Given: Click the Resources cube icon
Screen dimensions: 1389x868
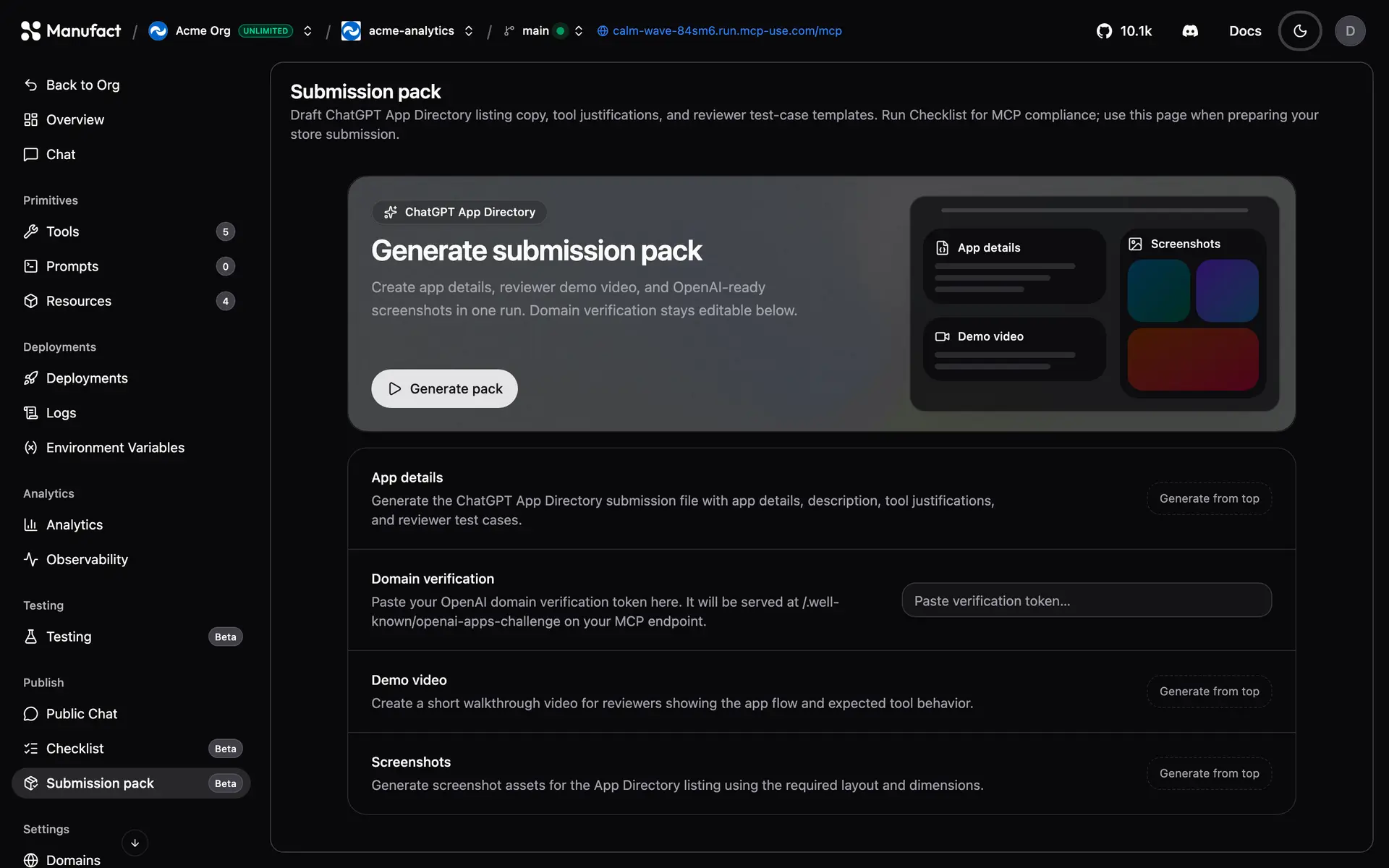Looking at the screenshot, I should tap(30, 301).
